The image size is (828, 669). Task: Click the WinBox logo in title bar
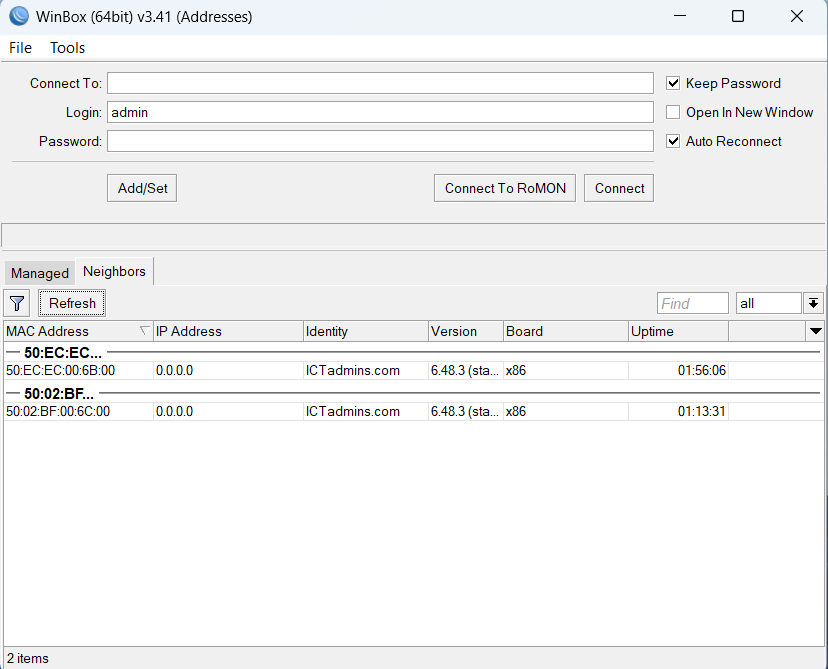click(18, 16)
